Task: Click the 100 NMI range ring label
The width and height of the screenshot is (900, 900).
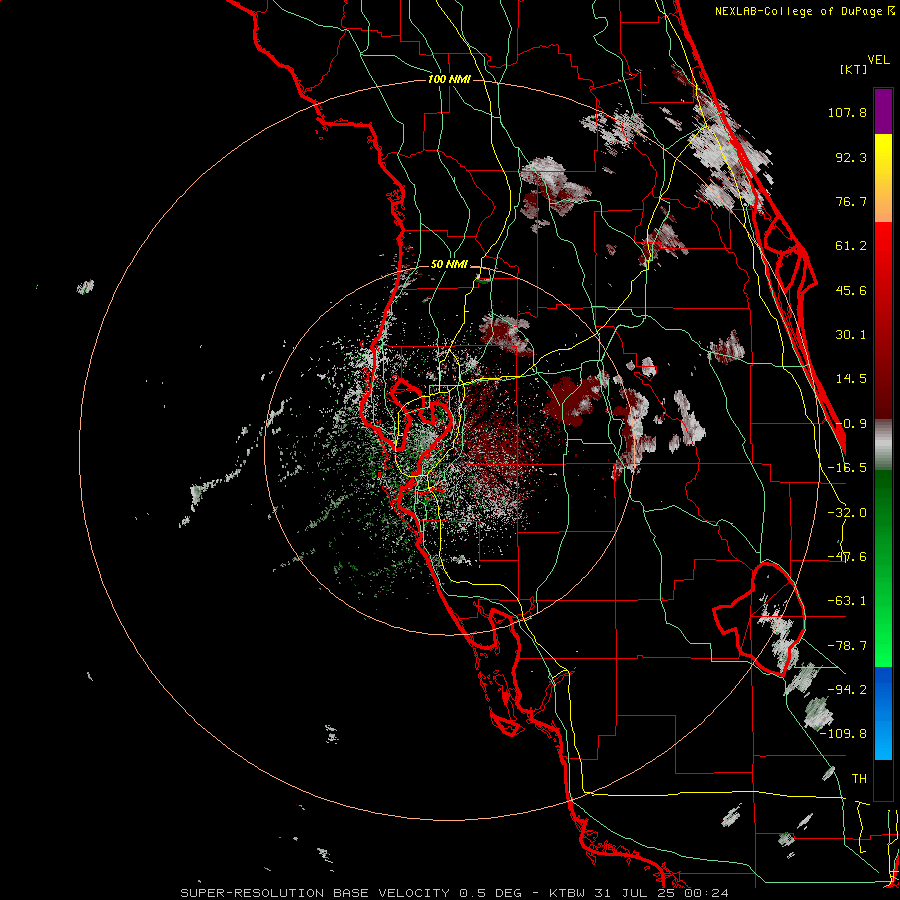Action: pos(449,79)
